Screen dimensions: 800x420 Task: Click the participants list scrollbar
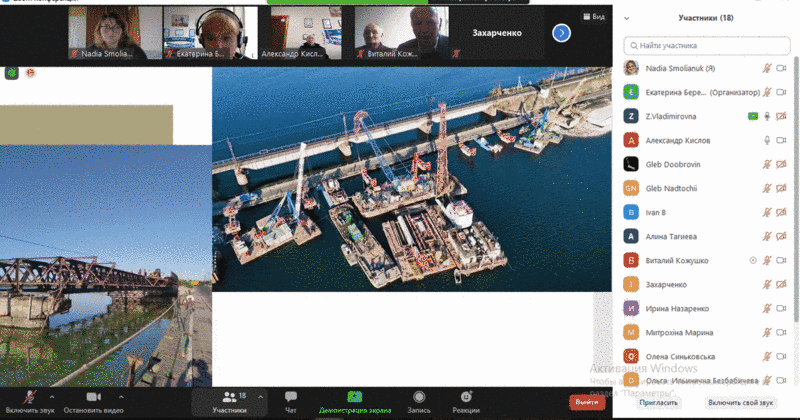click(x=795, y=190)
